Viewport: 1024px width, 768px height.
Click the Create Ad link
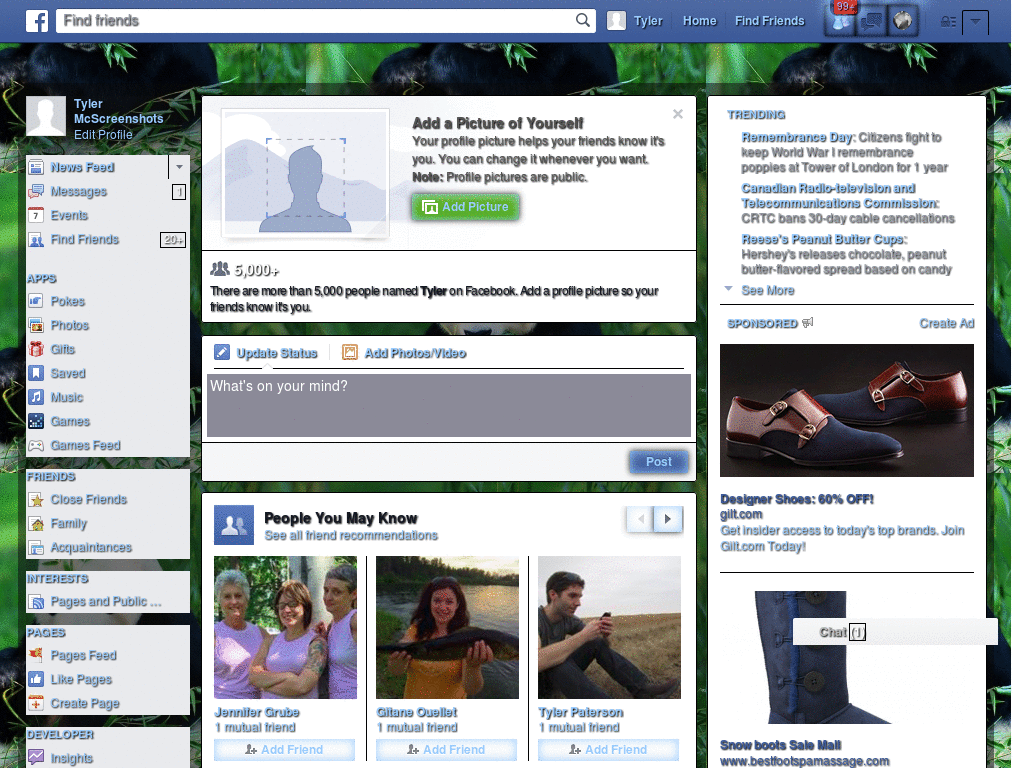click(946, 323)
